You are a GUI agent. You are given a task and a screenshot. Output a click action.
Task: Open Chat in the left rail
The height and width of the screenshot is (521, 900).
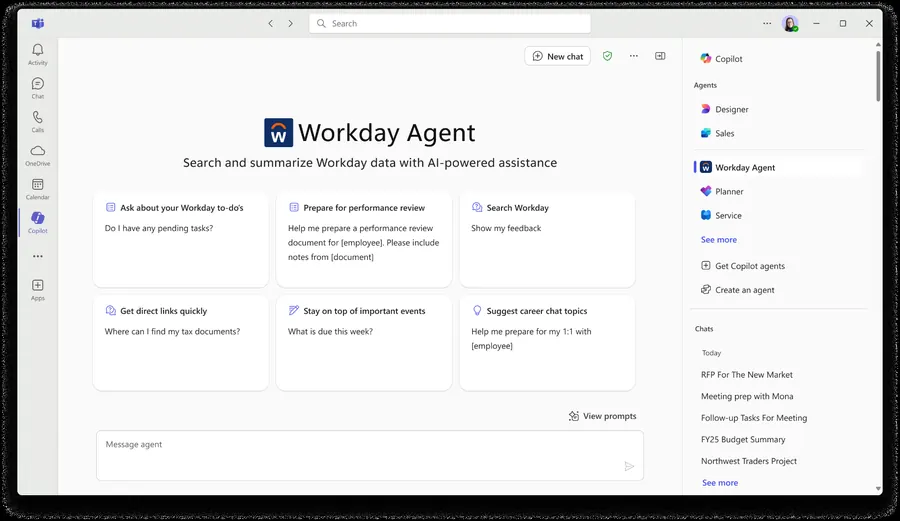(x=37, y=88)
